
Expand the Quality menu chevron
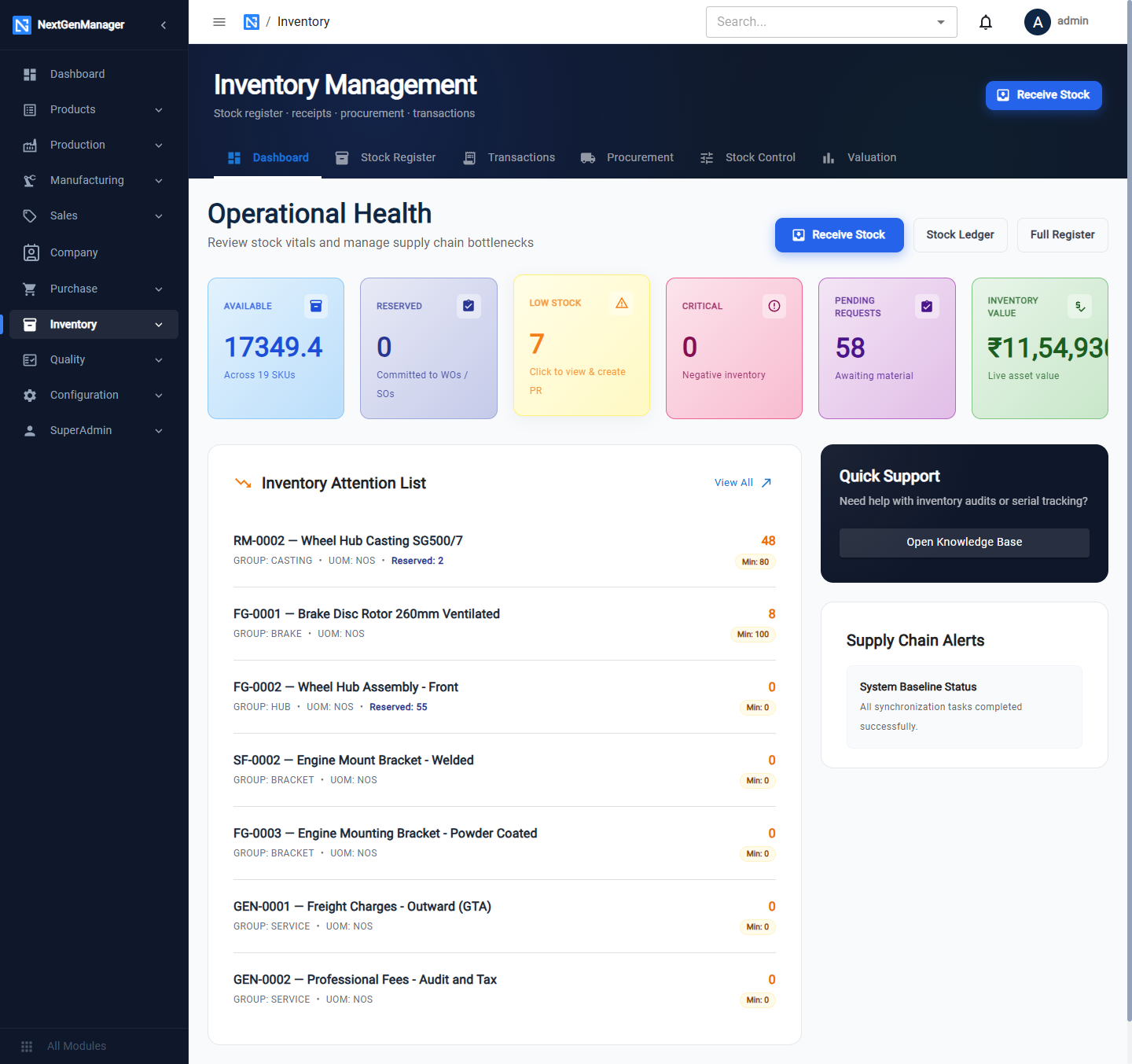pyautogui.click(x=159, y=359)
